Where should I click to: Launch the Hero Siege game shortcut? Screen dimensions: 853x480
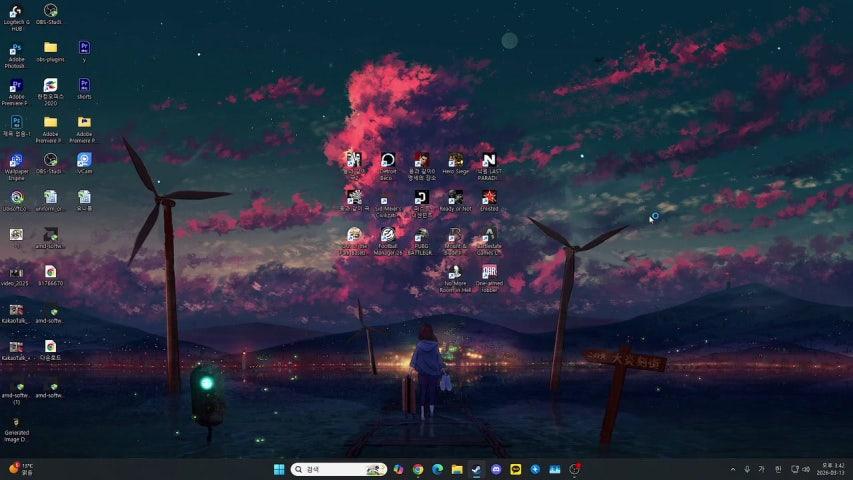tap(455, 161)
